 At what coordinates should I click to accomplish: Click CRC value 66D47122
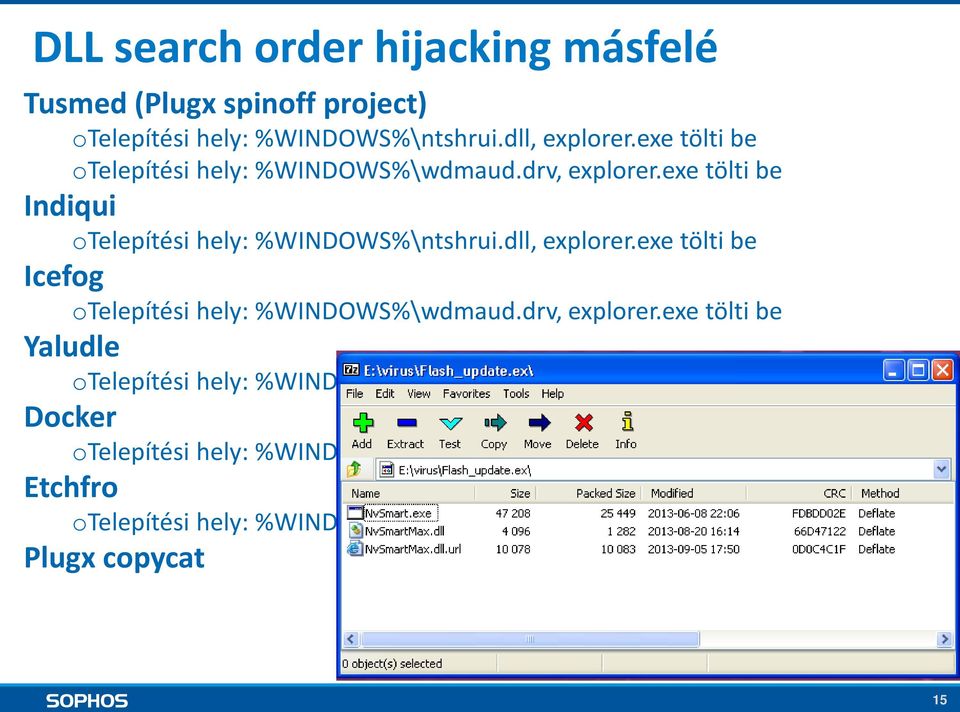pyautogui.click(x=819, y=531)
